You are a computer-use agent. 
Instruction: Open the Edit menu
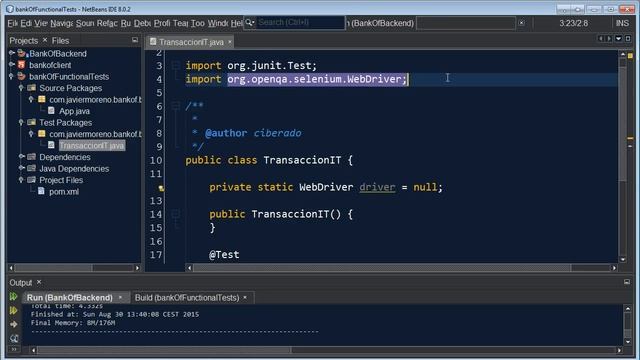pyautogui.click(x=26, y=23)
